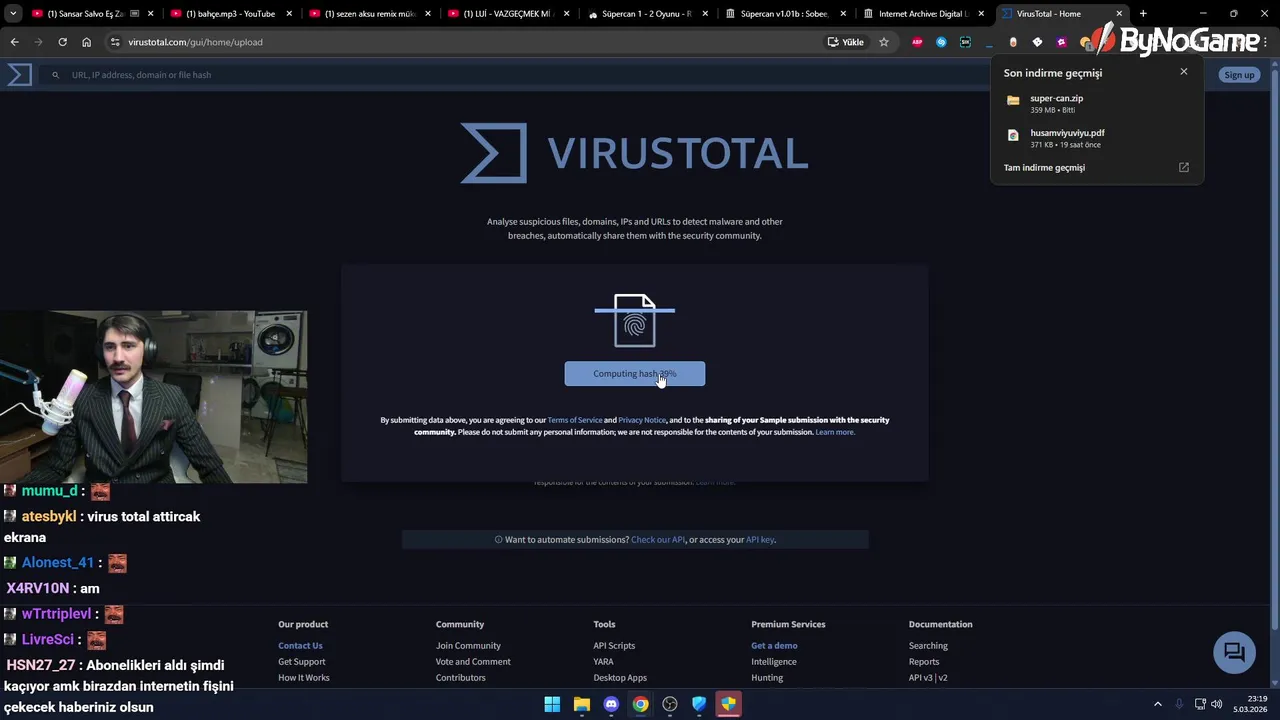Open full download history external-link icon

(x=1184, y=167)
